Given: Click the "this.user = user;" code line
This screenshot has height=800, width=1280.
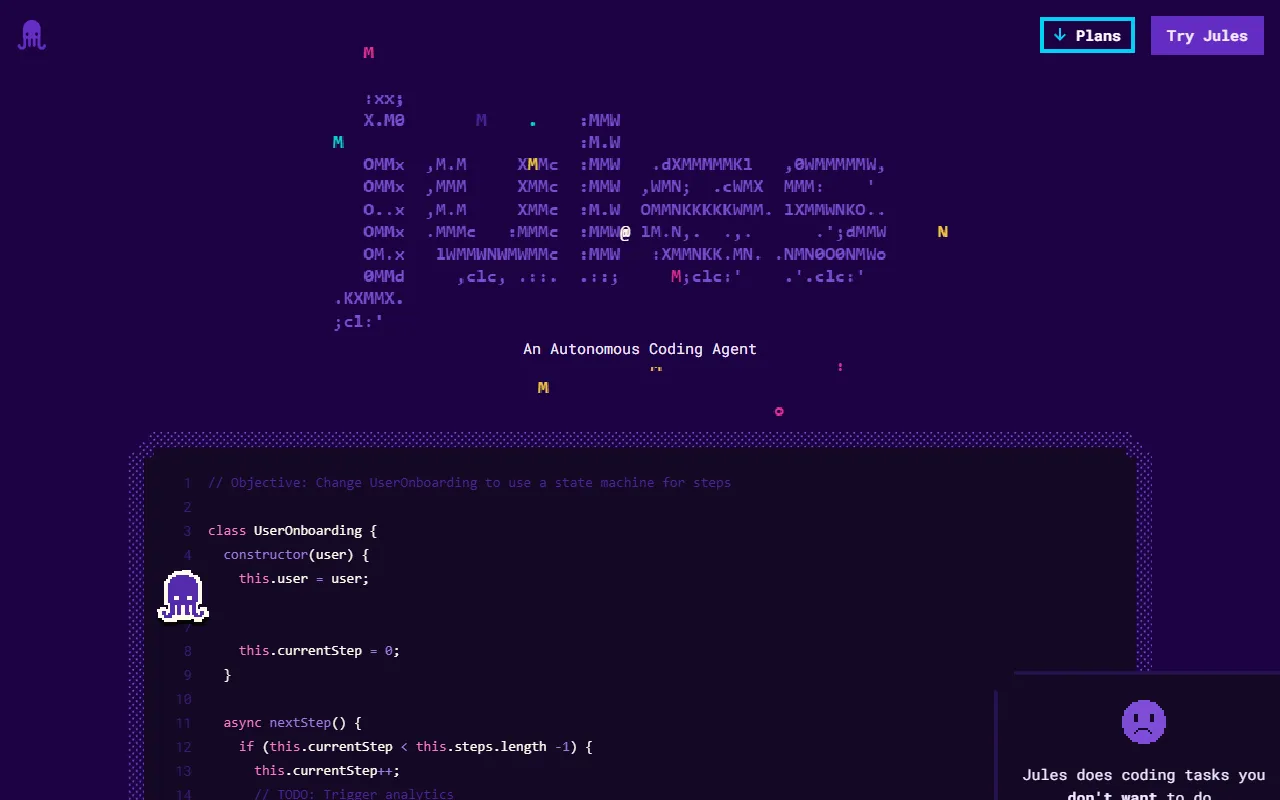Looking at the screenshot, I should [304, 578].
